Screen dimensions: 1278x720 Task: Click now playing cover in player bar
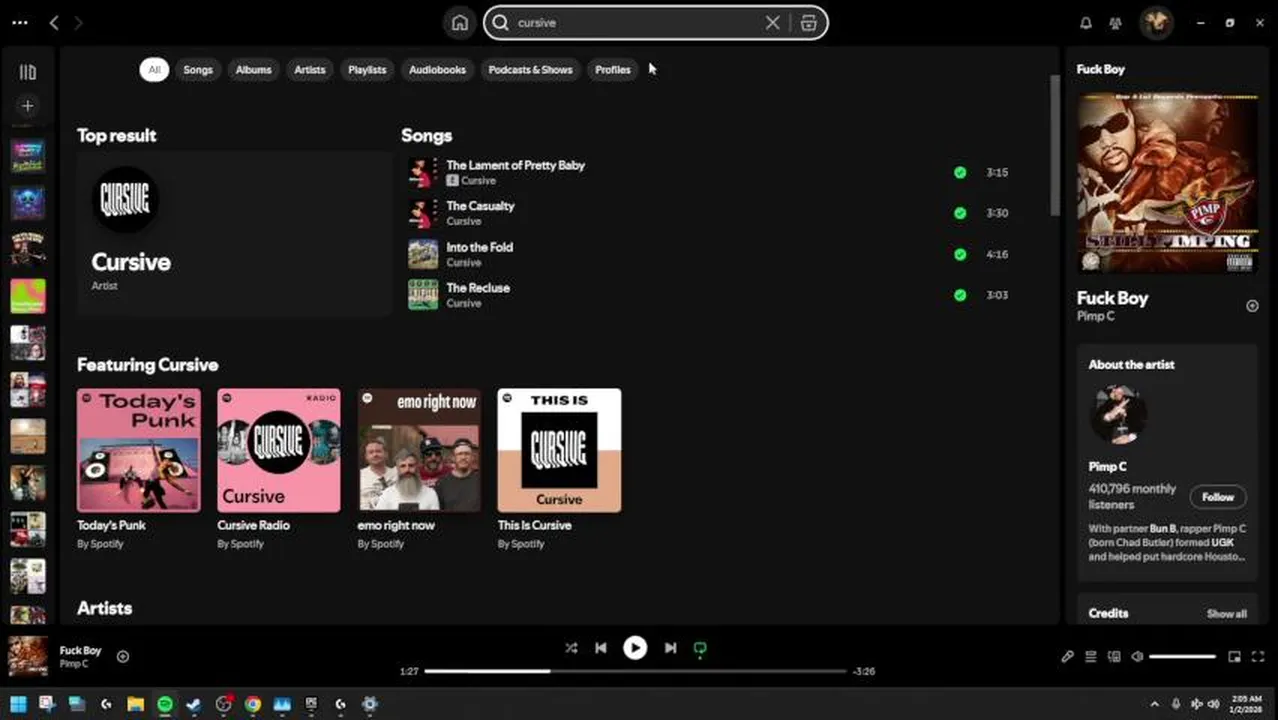pyautogui.click(x=28, y=657)
